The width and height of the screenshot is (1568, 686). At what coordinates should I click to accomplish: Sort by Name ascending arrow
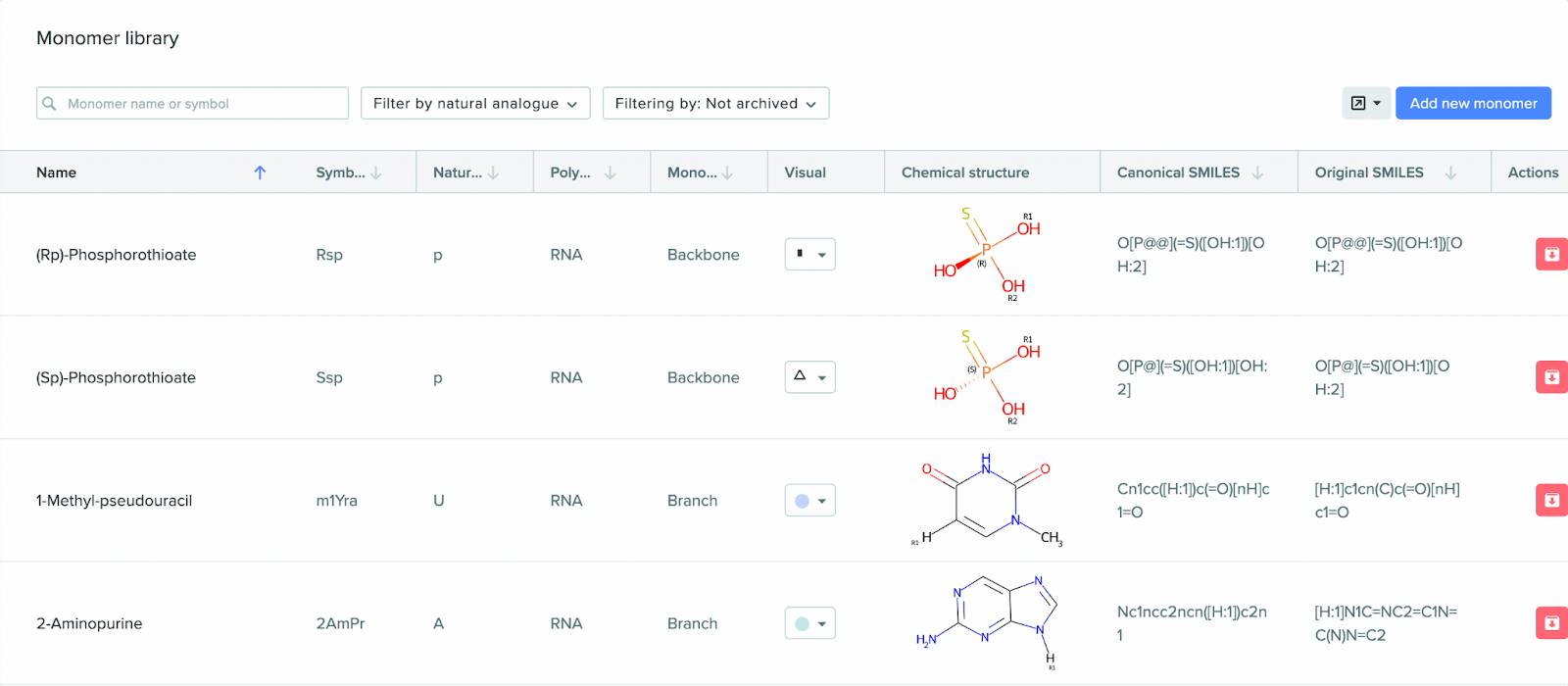[x=260, y=172]
